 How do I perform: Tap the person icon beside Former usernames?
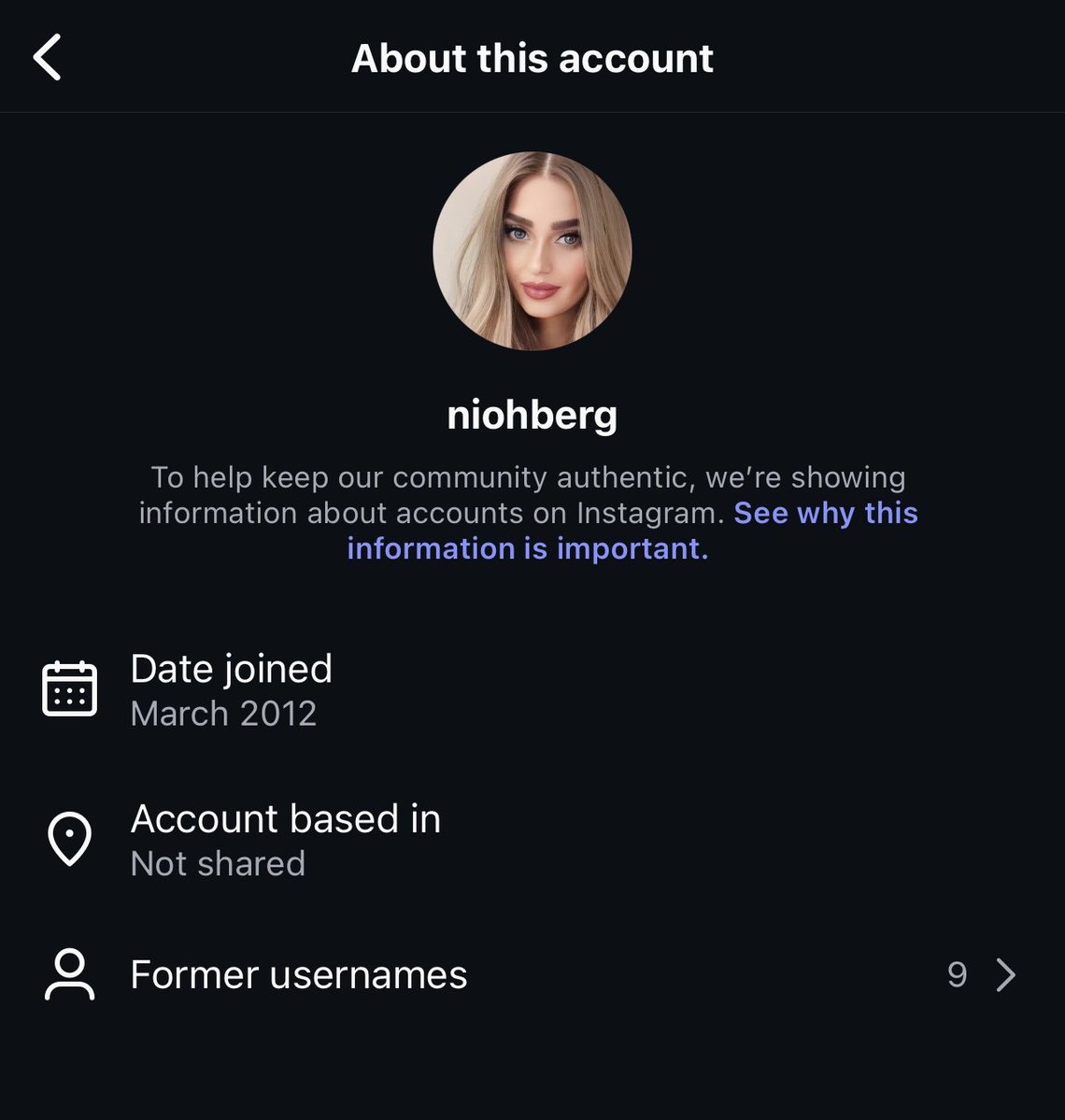coord(69,974)
